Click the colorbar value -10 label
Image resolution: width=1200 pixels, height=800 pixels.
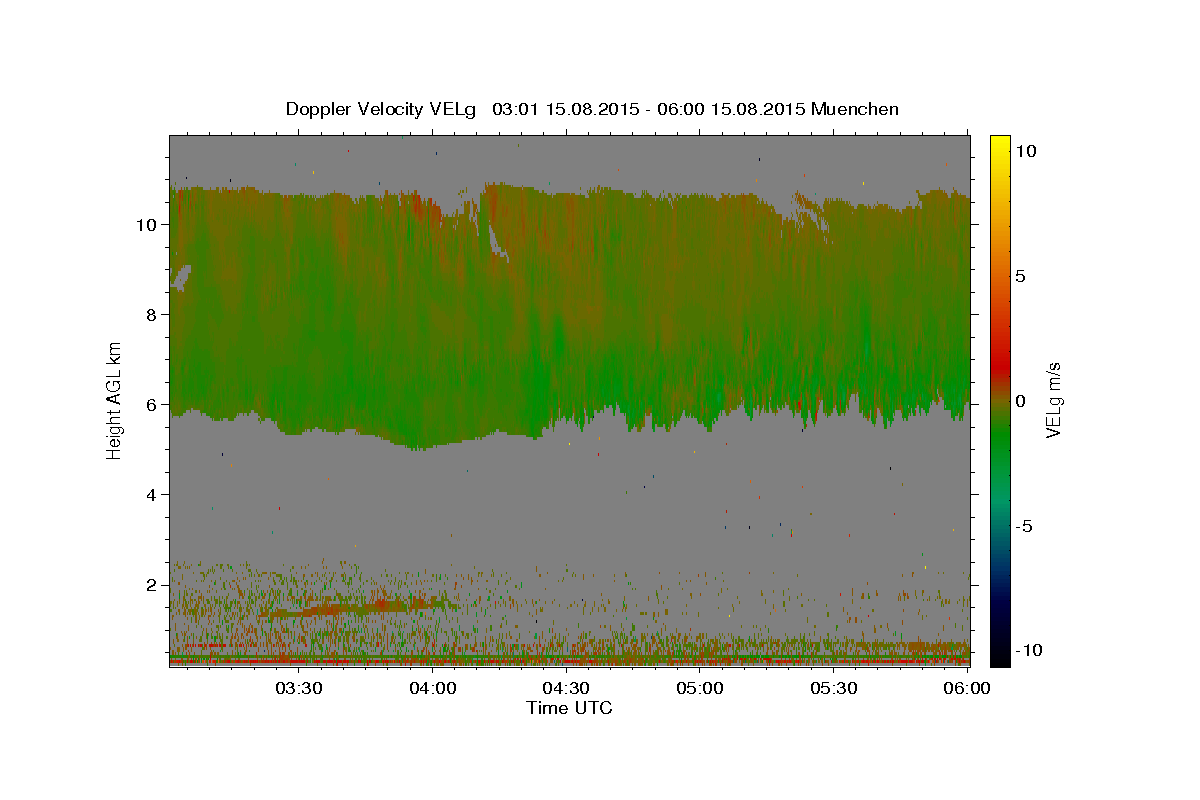1029,650
